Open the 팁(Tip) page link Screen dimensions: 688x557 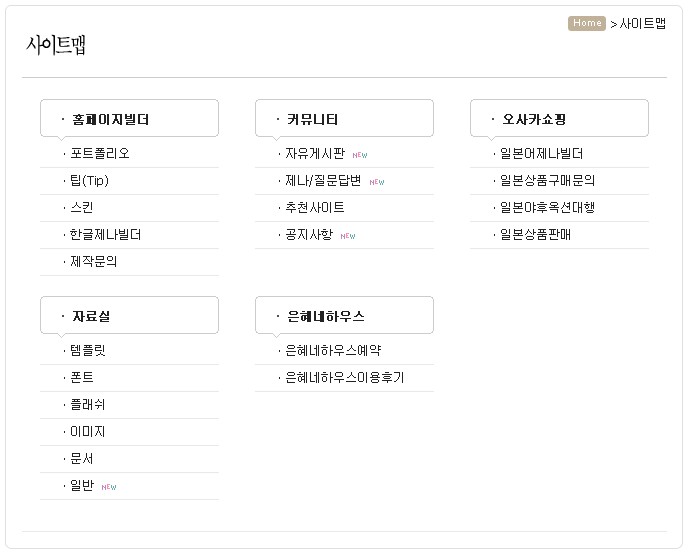pos(89,181)
